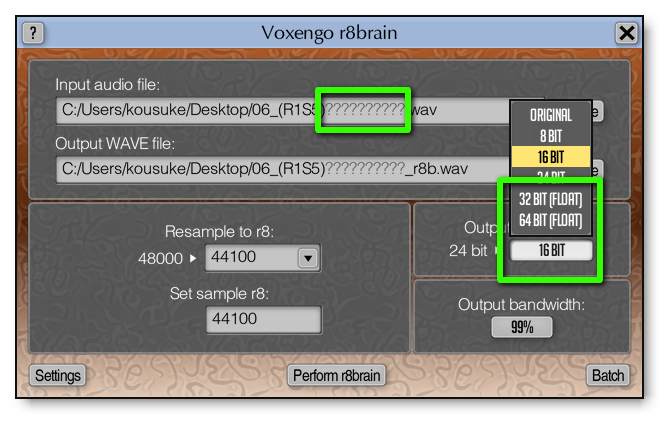The image size is (671, 426).
Task: Close the Voxengo r8brain window
Action: tap(626, 33)
